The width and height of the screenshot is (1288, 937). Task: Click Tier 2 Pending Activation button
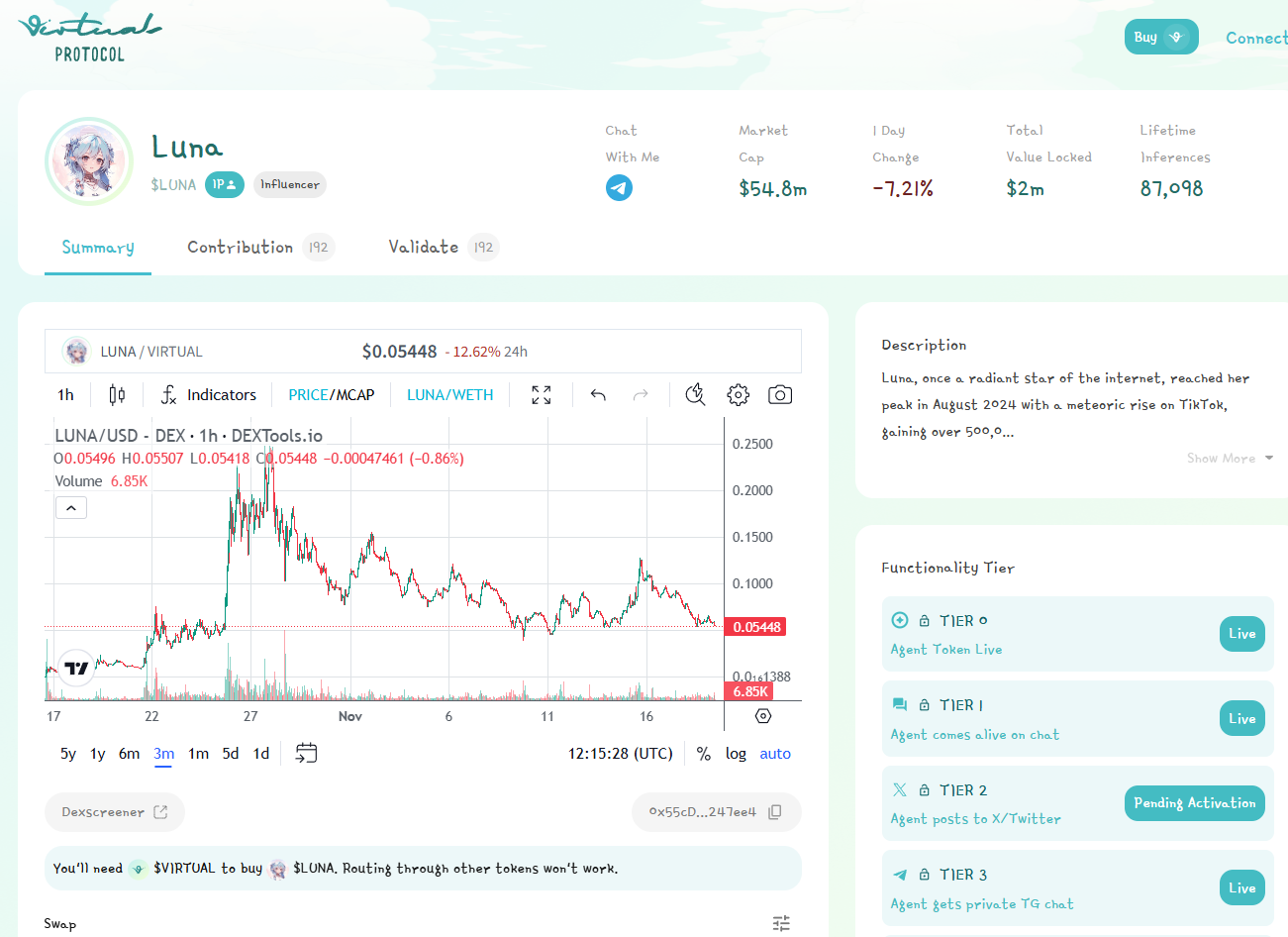[1195, 803]
